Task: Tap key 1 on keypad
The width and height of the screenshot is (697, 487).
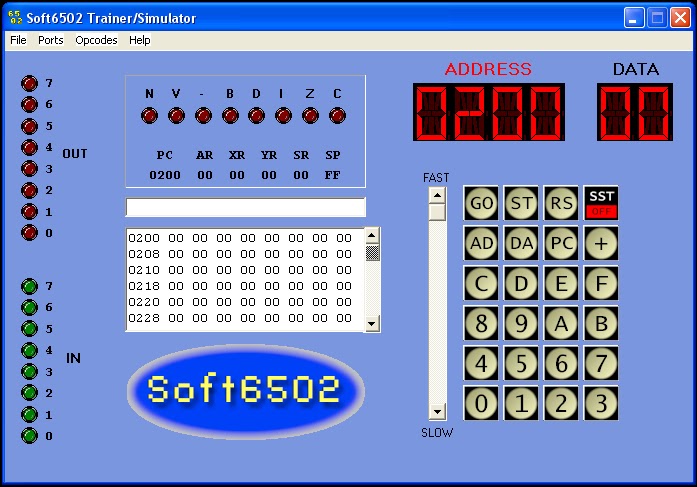Action: click(x=521, y=403)
